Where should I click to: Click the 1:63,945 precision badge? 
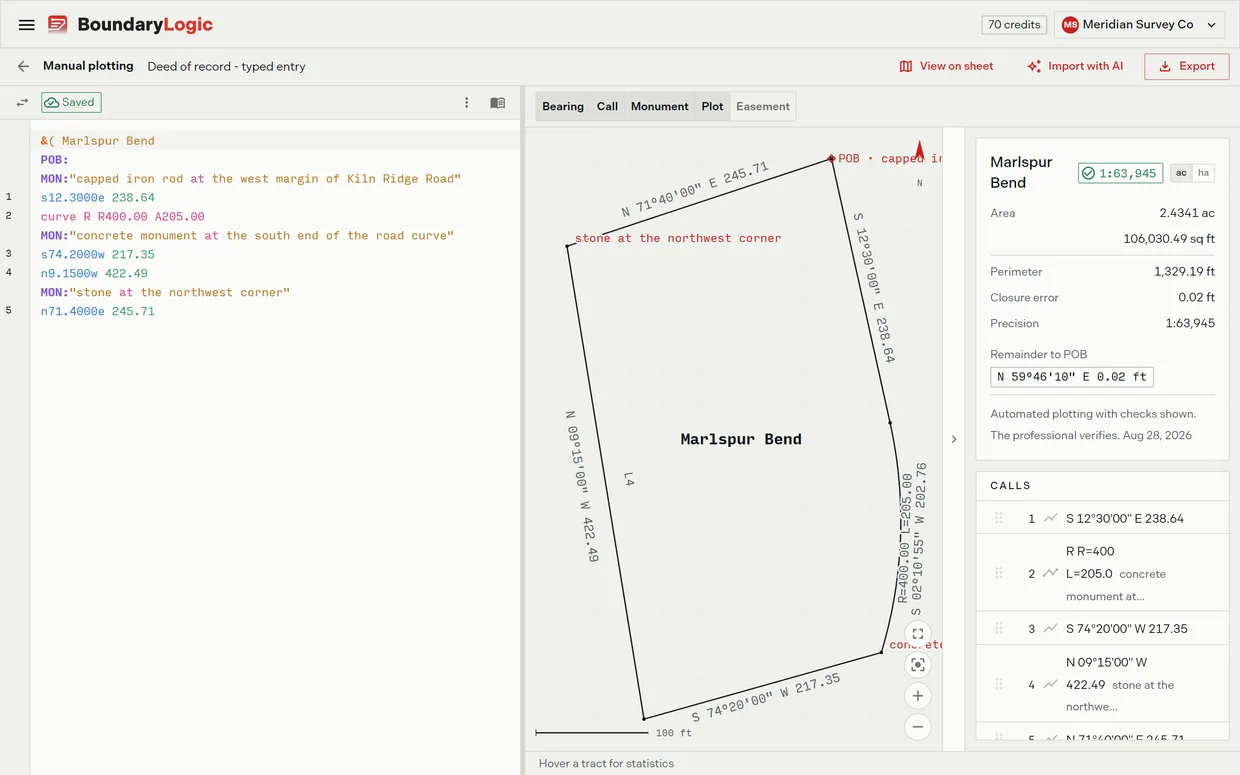point(1120,173)
